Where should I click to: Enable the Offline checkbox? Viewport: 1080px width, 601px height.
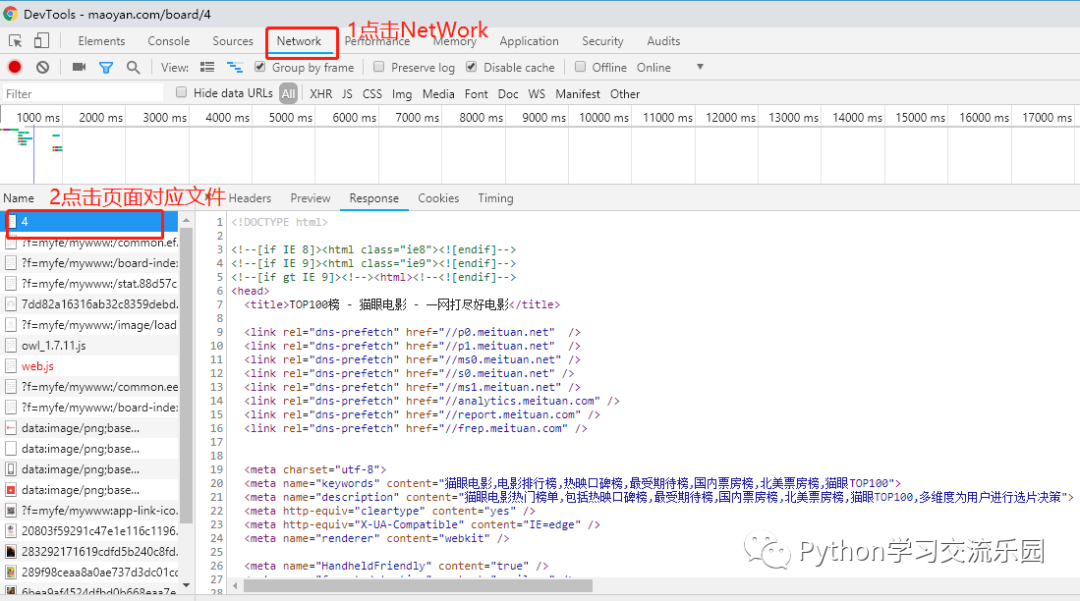580,67
